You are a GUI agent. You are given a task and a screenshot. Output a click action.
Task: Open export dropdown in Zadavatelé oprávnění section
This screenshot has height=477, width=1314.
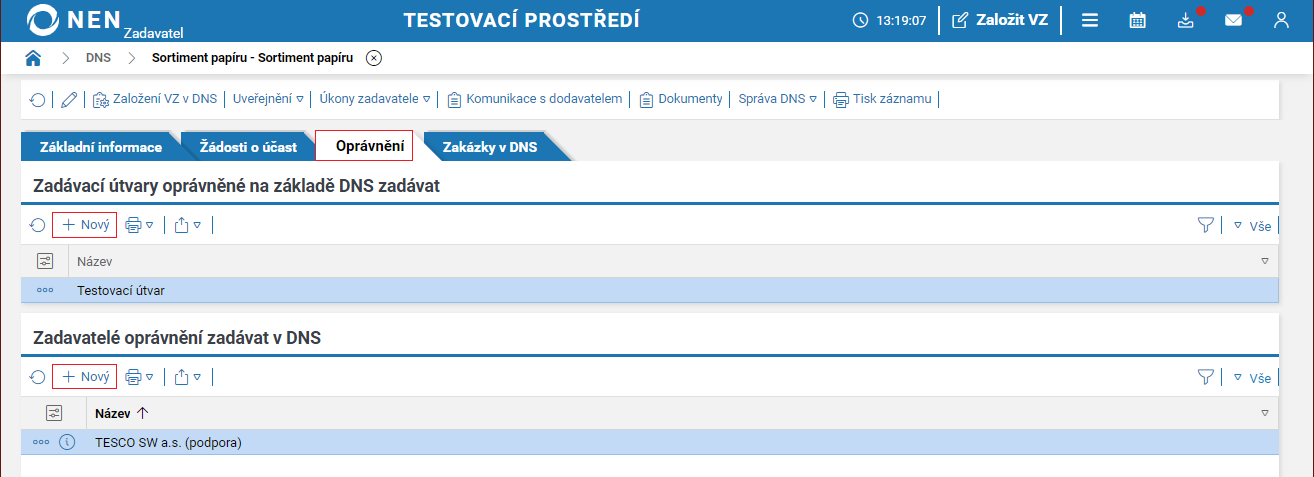tap(188, 377)
